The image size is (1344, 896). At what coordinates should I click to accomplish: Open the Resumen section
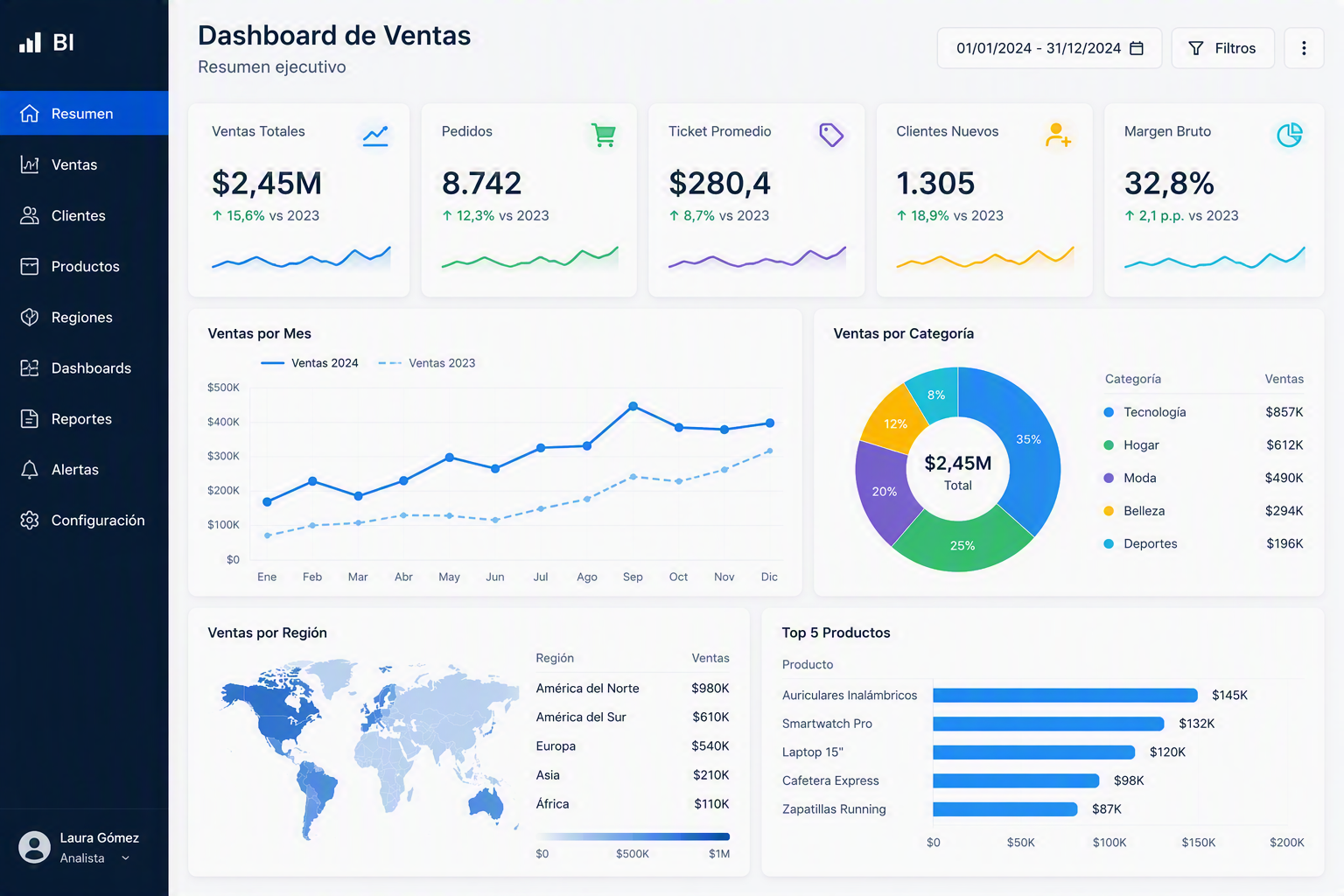click(x=84, y=113)
